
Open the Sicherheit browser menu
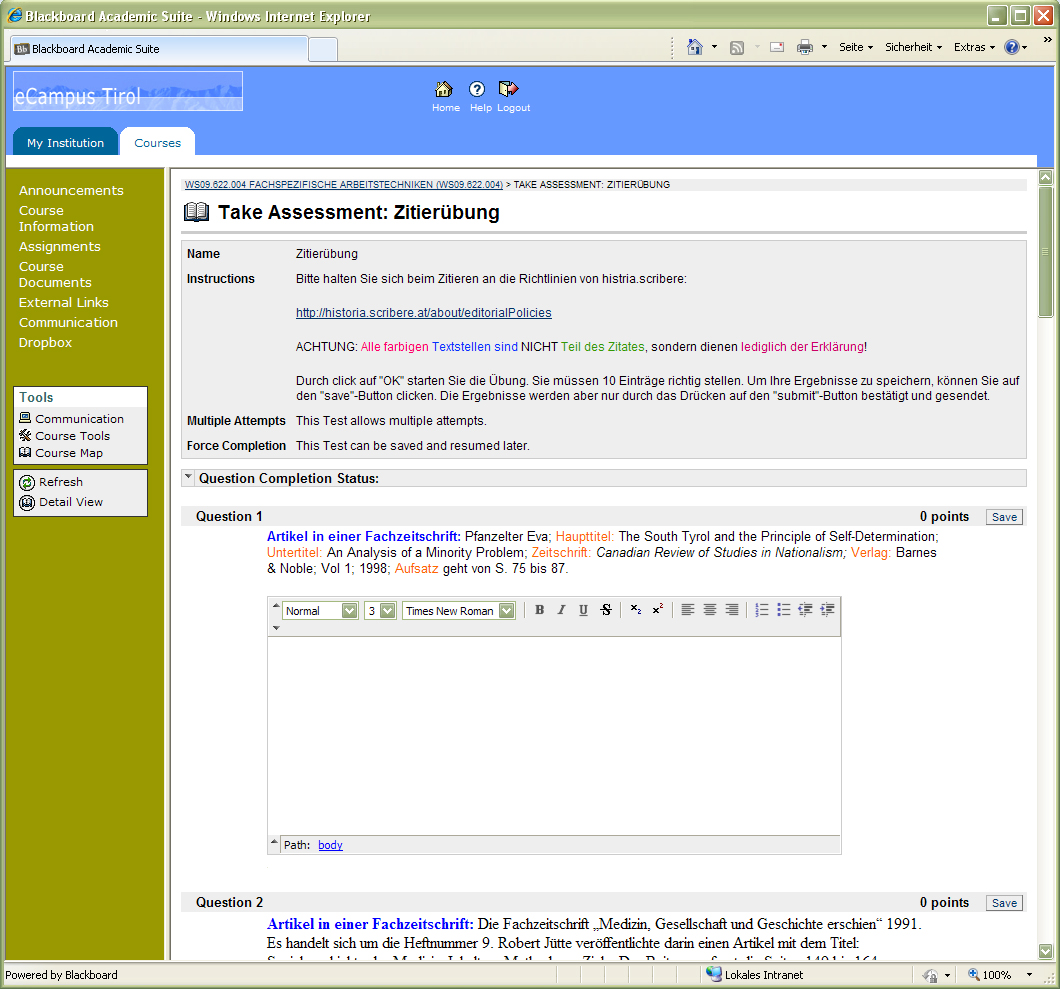click(x=912, y=47)
